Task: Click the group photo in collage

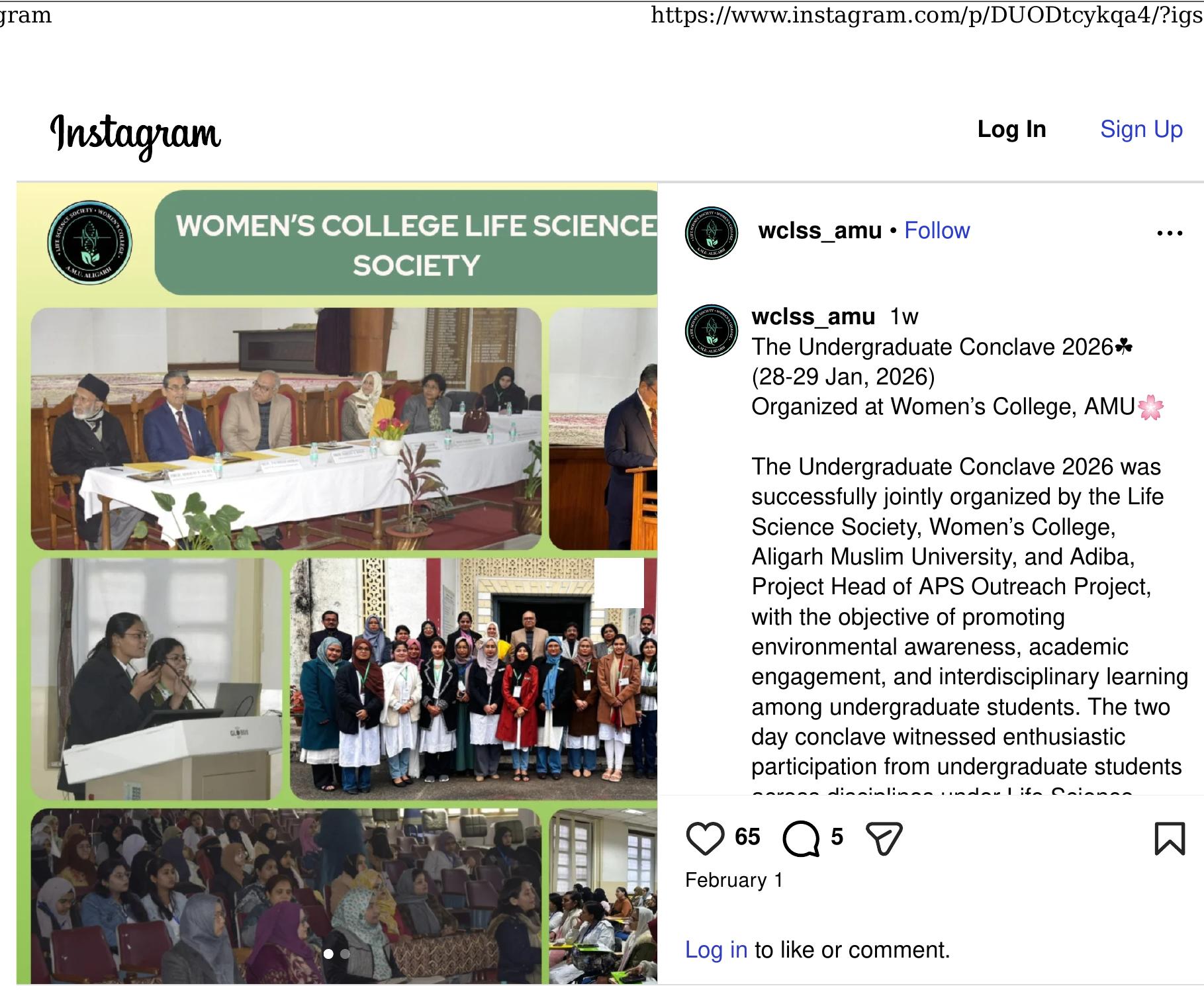Action: 474,679
